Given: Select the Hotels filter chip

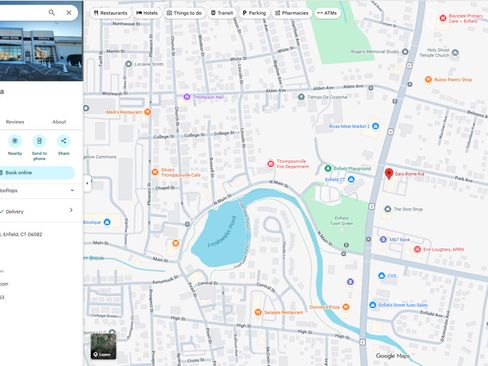Looking at the screenshot, I should tap(147, 13).
